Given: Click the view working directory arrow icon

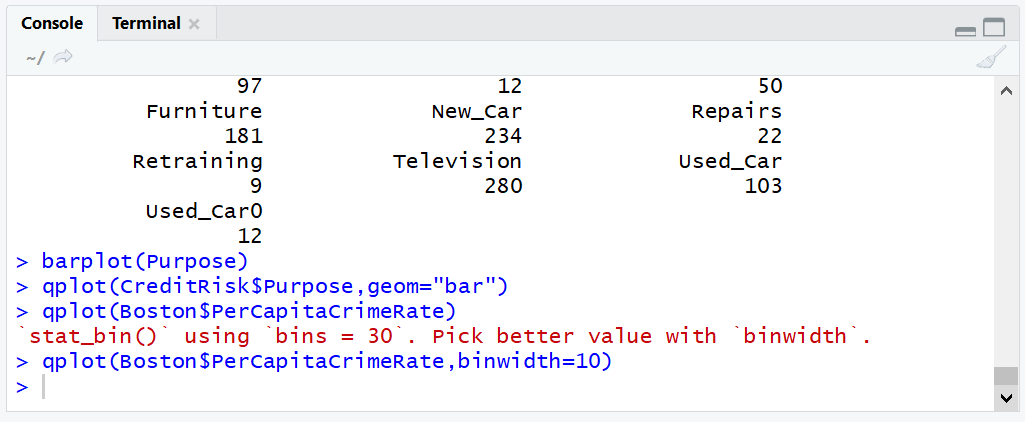Looking at the screenshot, I should tap(63, 57).
